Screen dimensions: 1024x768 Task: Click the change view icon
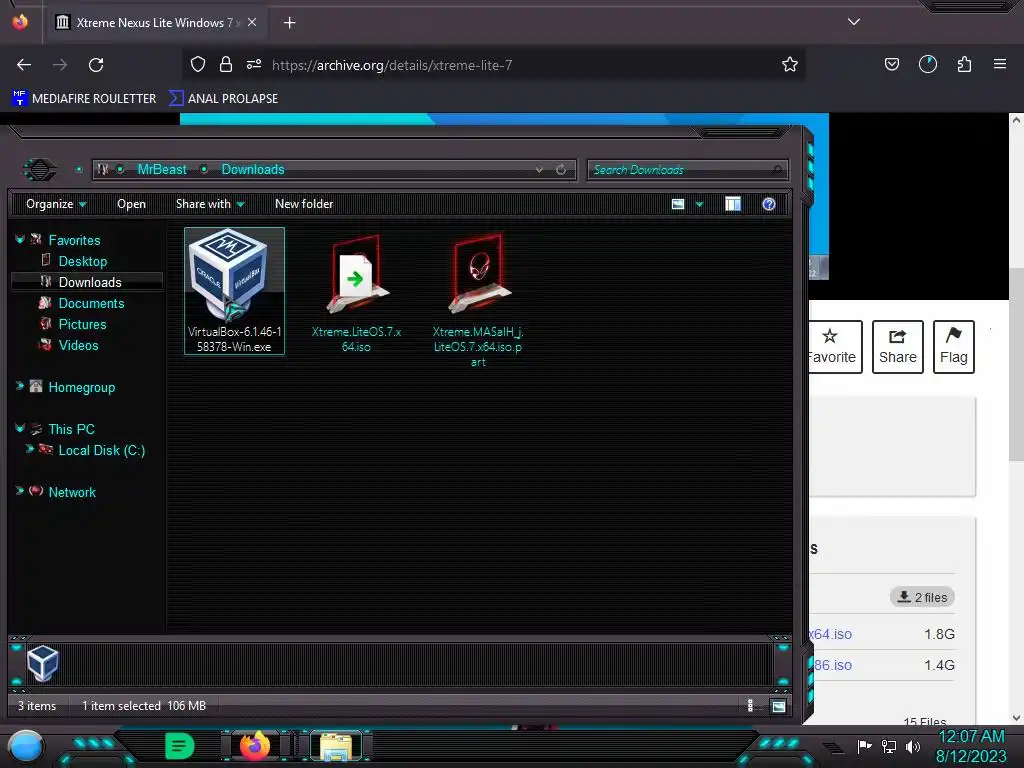click(x=678, y=204)
